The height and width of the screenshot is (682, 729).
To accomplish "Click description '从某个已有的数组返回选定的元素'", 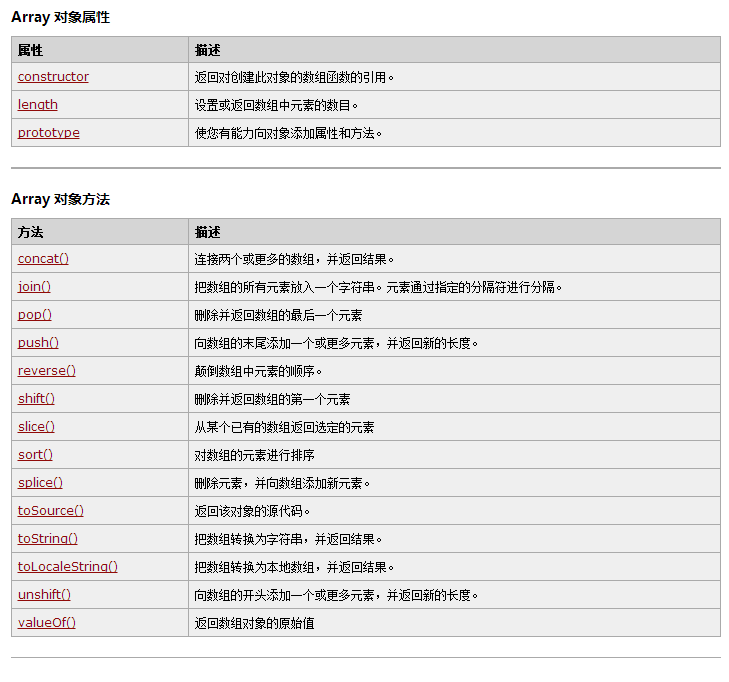I will [x=285, y=427].
